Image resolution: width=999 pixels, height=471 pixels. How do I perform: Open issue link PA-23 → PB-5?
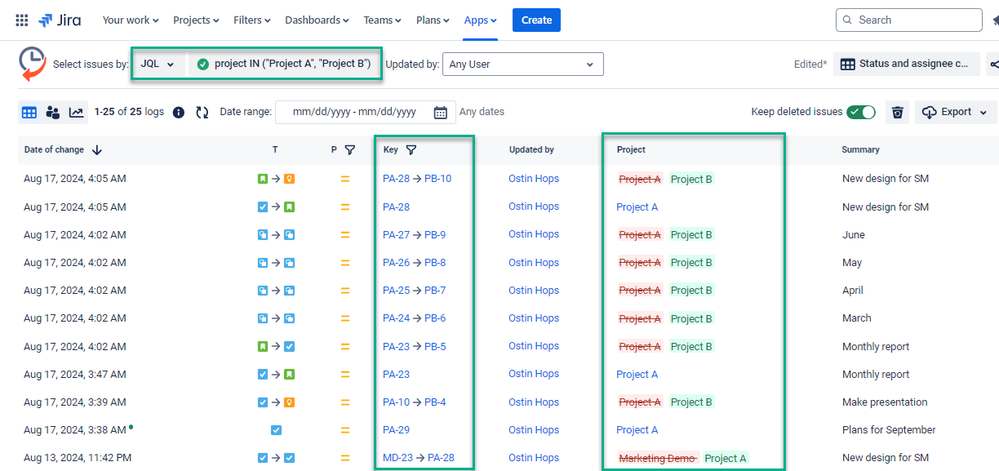(x=414, y=346)
